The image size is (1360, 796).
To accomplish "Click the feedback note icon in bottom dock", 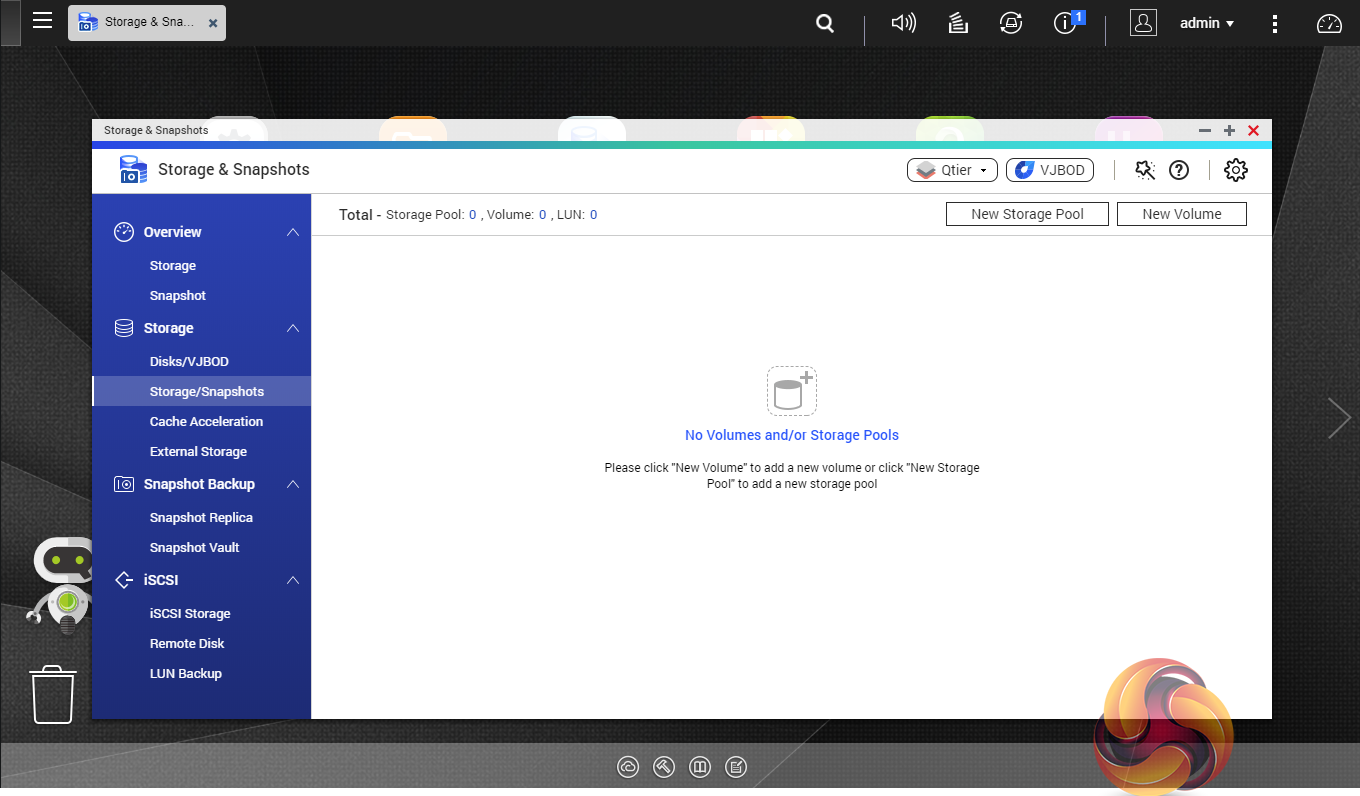I will click(736, 767).
